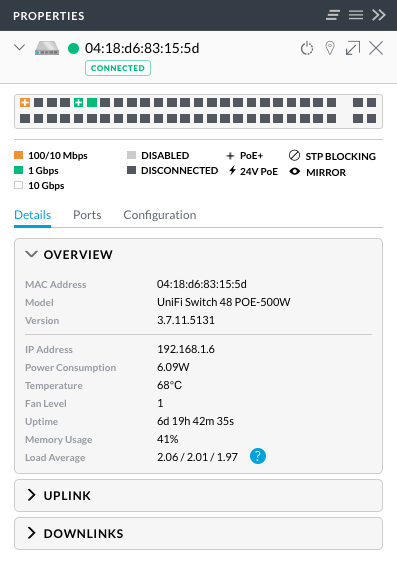Pop out the properties panel with arrow icon
Image resolution: width=397 pixels, height=563 pixels.
point(352,48)
